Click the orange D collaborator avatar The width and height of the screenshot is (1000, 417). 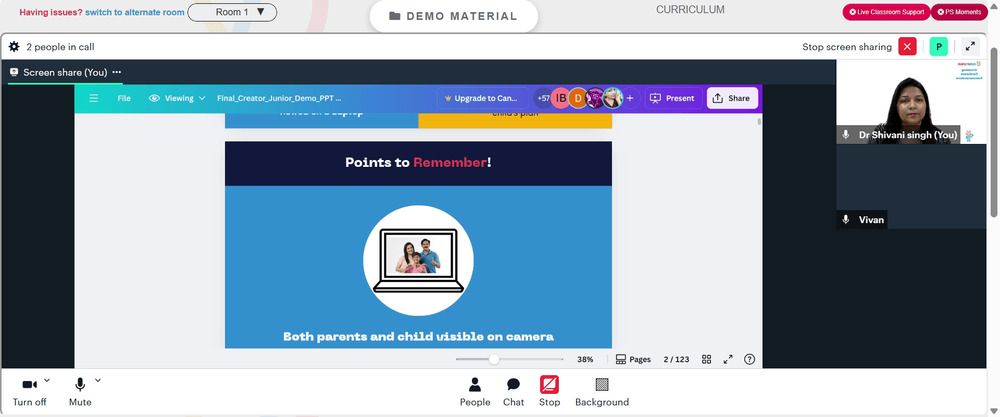pyautogui.click(x=578, y=98)
